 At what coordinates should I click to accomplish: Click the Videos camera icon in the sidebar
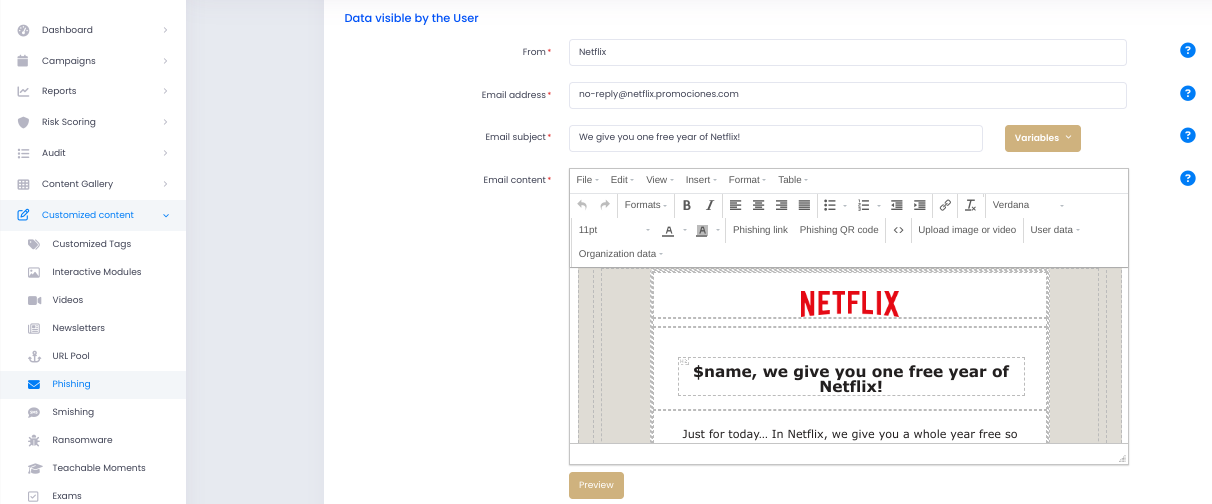(34, 300)
